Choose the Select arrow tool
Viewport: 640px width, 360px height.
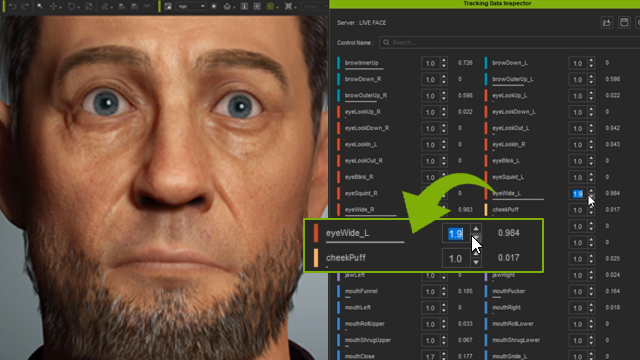click(40, 7)
